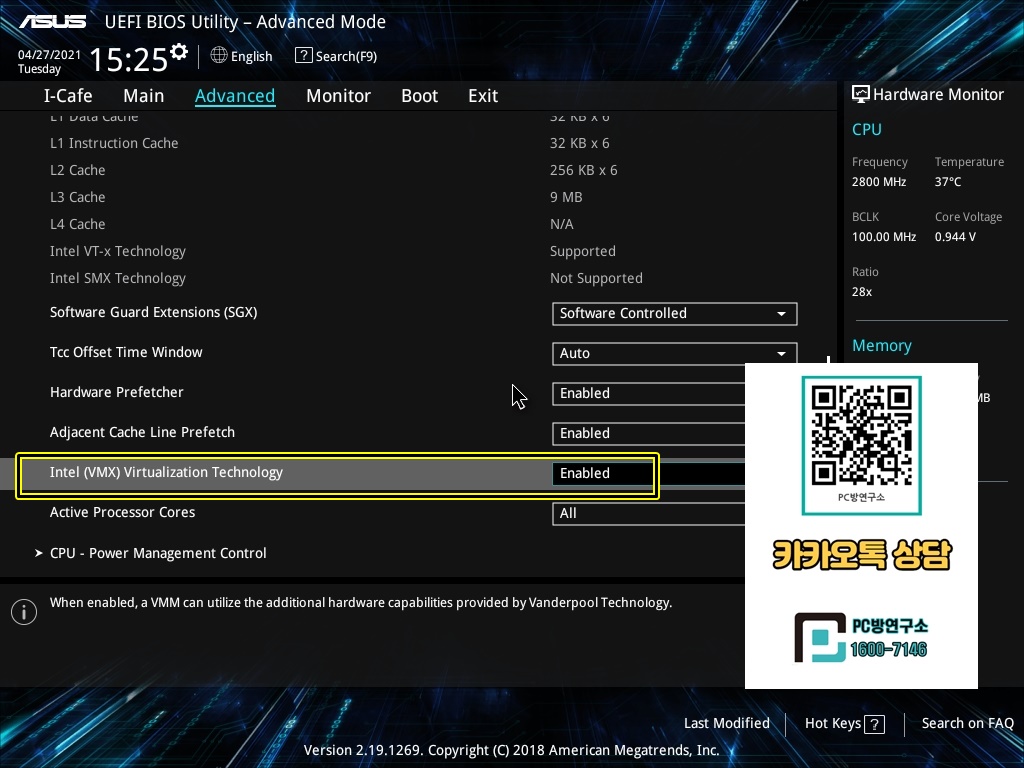The height and width of the screenshot is (768, 1024).
Task: Click the 04/27/2021 date display
Action: tap(49, 55)
